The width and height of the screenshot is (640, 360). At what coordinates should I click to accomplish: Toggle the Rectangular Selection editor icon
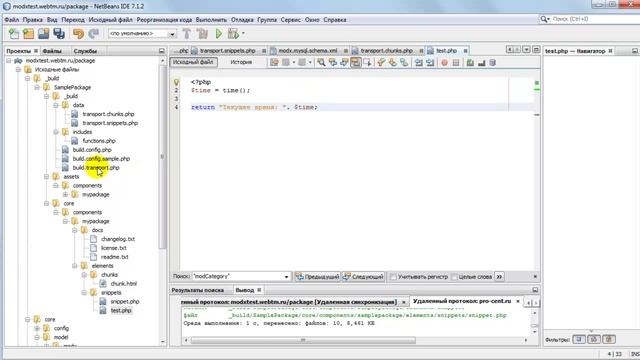(x=367, y=62)
